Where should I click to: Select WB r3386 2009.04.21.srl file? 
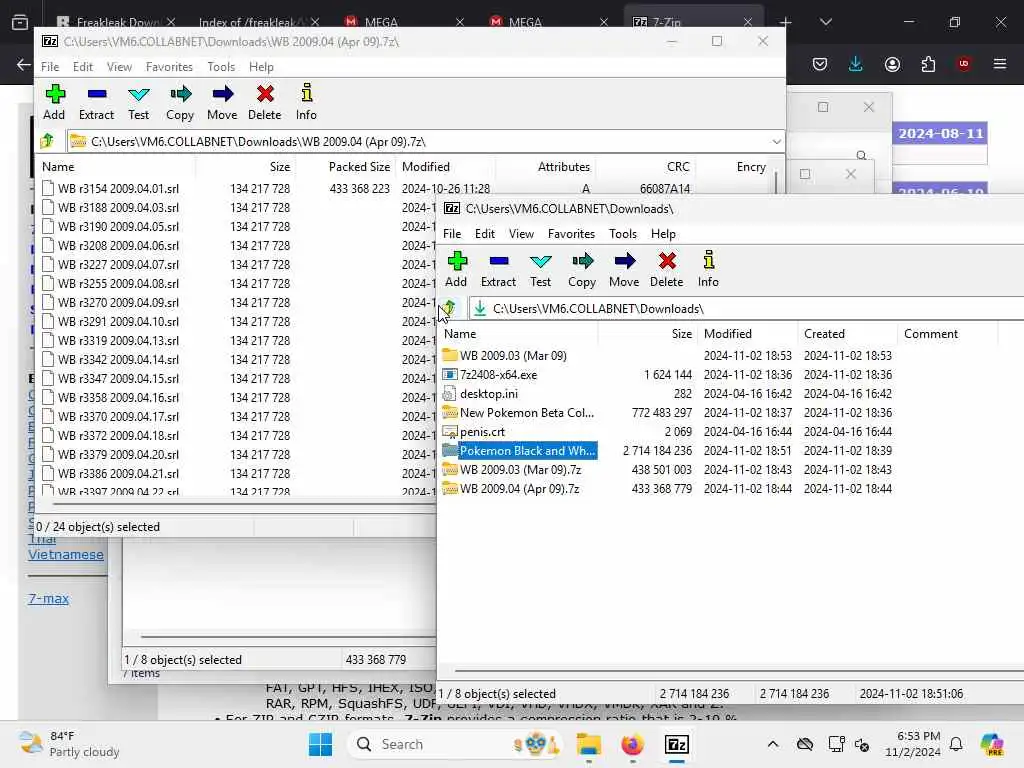coord(118,473)
